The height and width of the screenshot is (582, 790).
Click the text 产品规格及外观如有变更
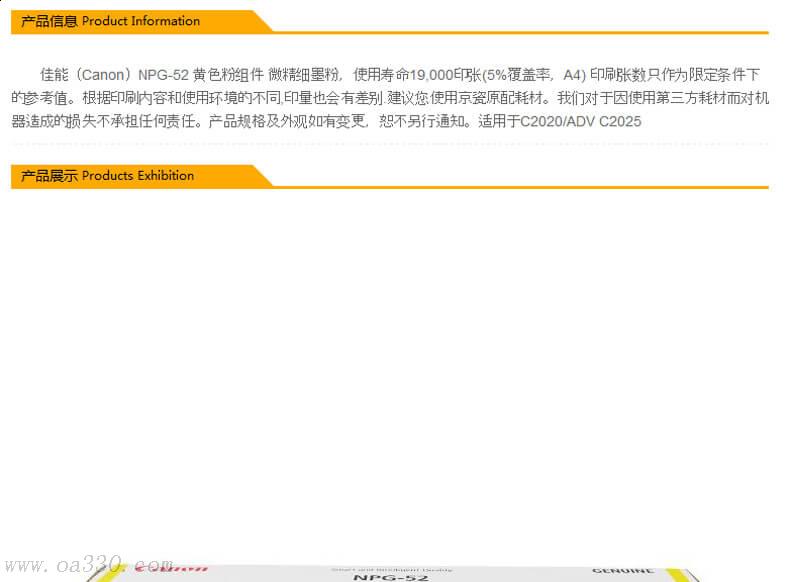(x=287, y=121)
